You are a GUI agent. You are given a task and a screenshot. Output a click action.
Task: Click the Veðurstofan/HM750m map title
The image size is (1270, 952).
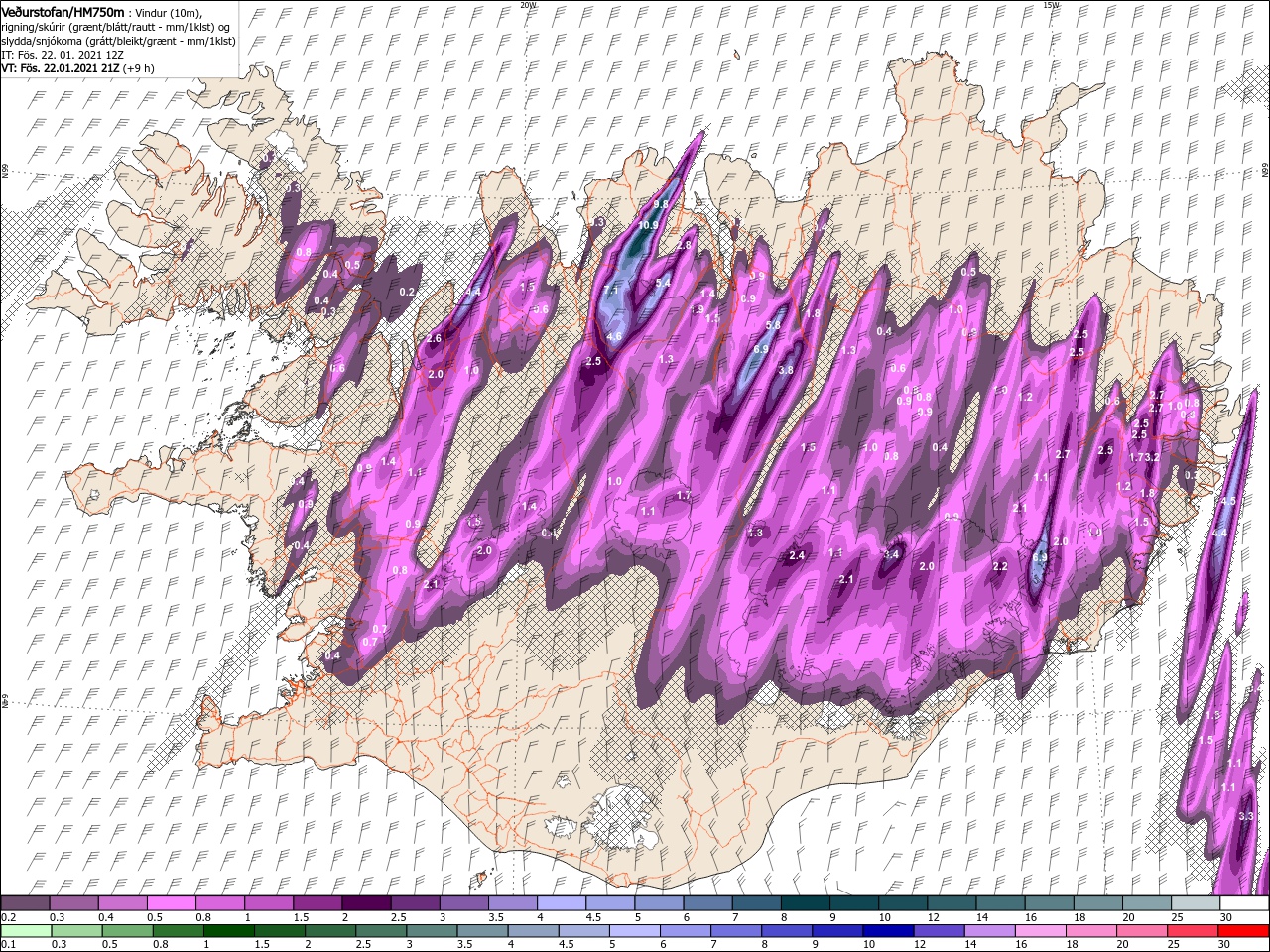click(x=63, y=11)
